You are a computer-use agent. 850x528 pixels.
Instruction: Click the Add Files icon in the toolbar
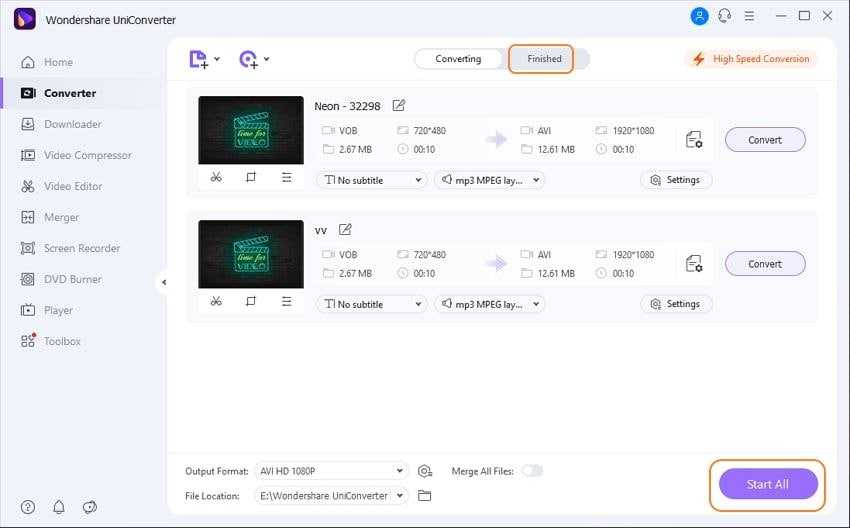[199, 59]
